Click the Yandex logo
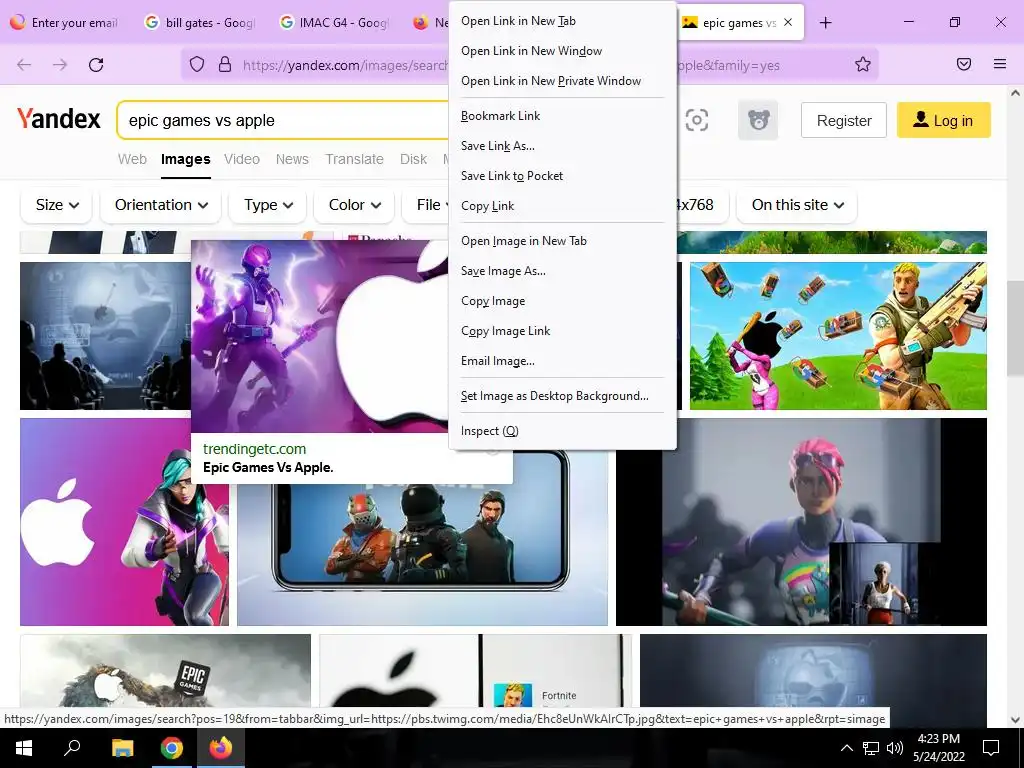The image size is (1024, 768). [x=59, y=119]
